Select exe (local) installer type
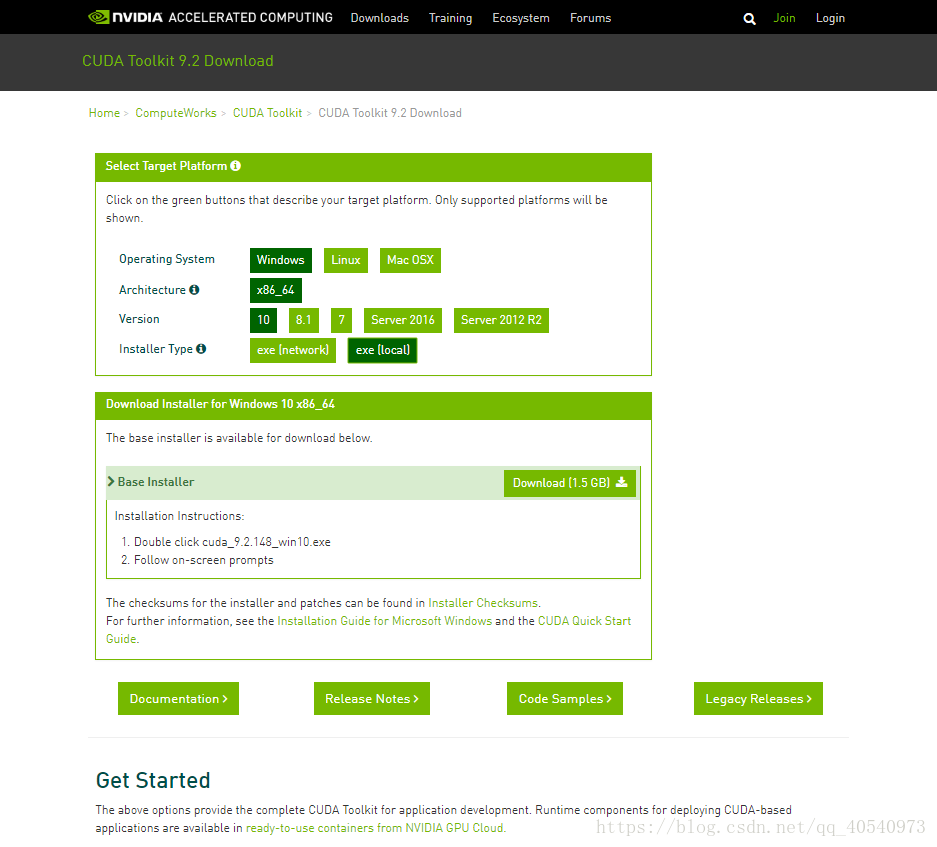 (382, 350)
